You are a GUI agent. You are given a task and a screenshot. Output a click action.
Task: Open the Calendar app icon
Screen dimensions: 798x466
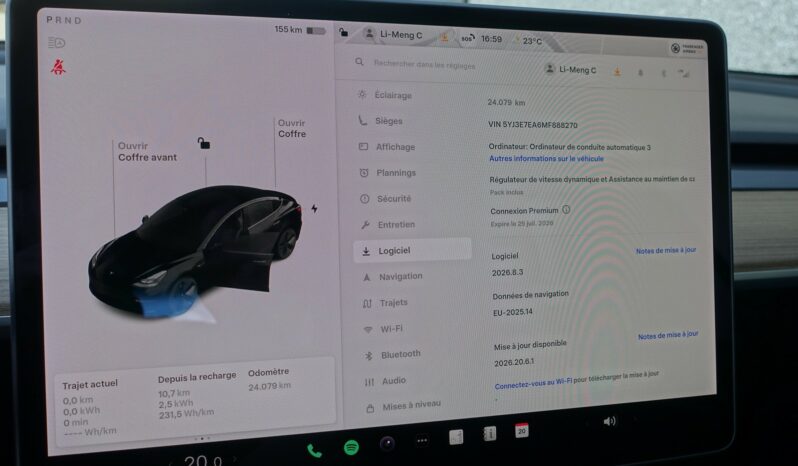coord(522,431)
